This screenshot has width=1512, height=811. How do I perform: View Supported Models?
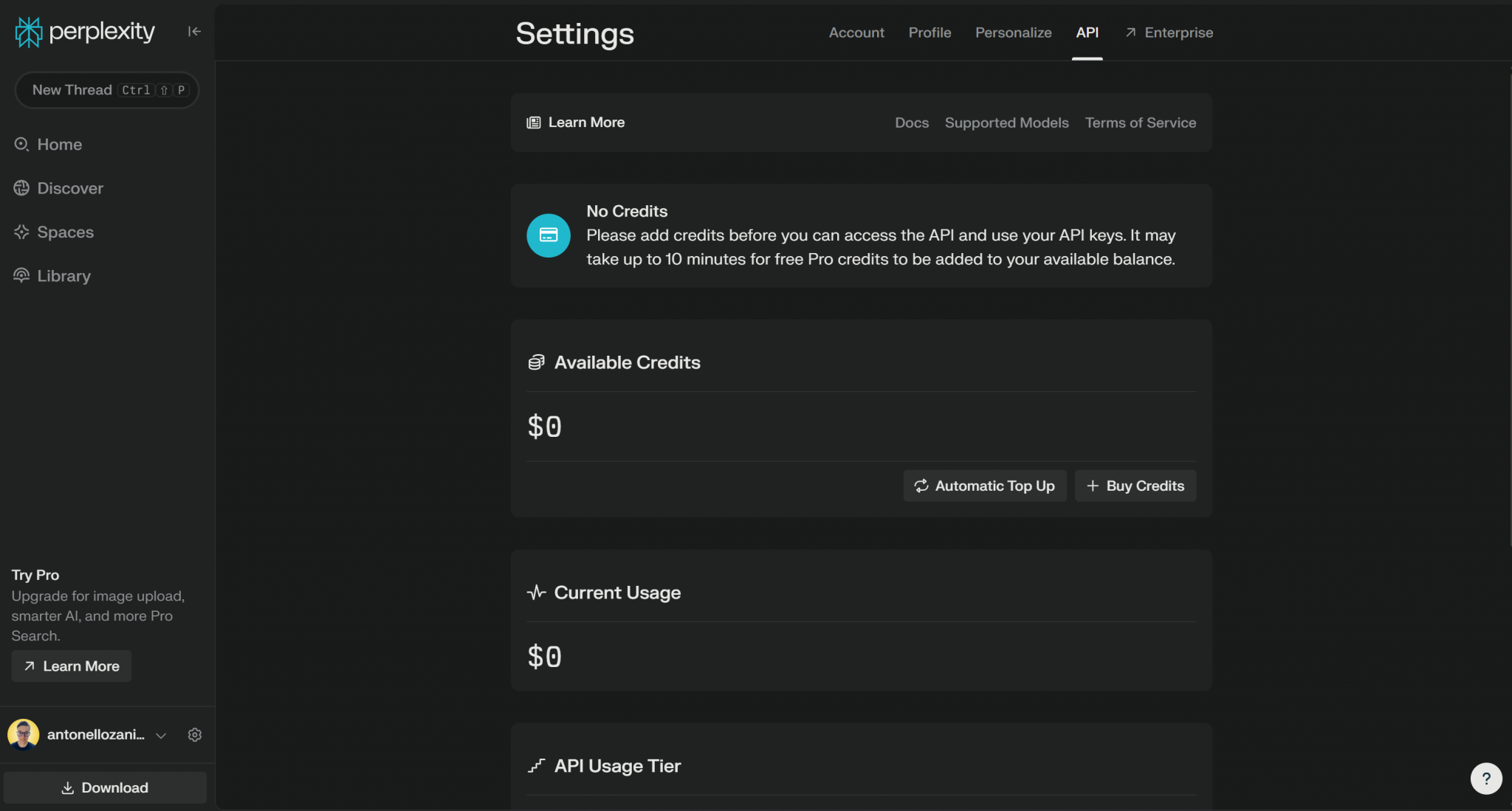1006,122
